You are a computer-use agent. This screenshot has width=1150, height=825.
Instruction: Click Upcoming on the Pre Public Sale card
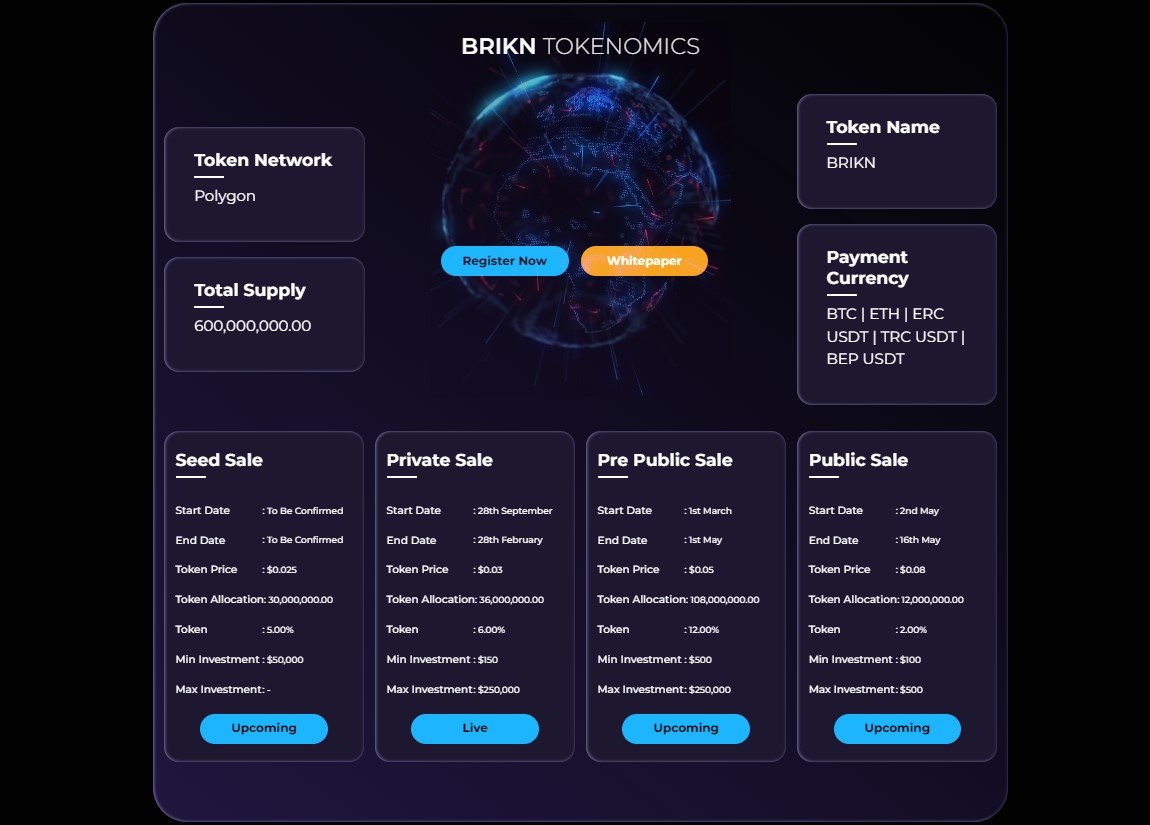[x=685, y=728]
